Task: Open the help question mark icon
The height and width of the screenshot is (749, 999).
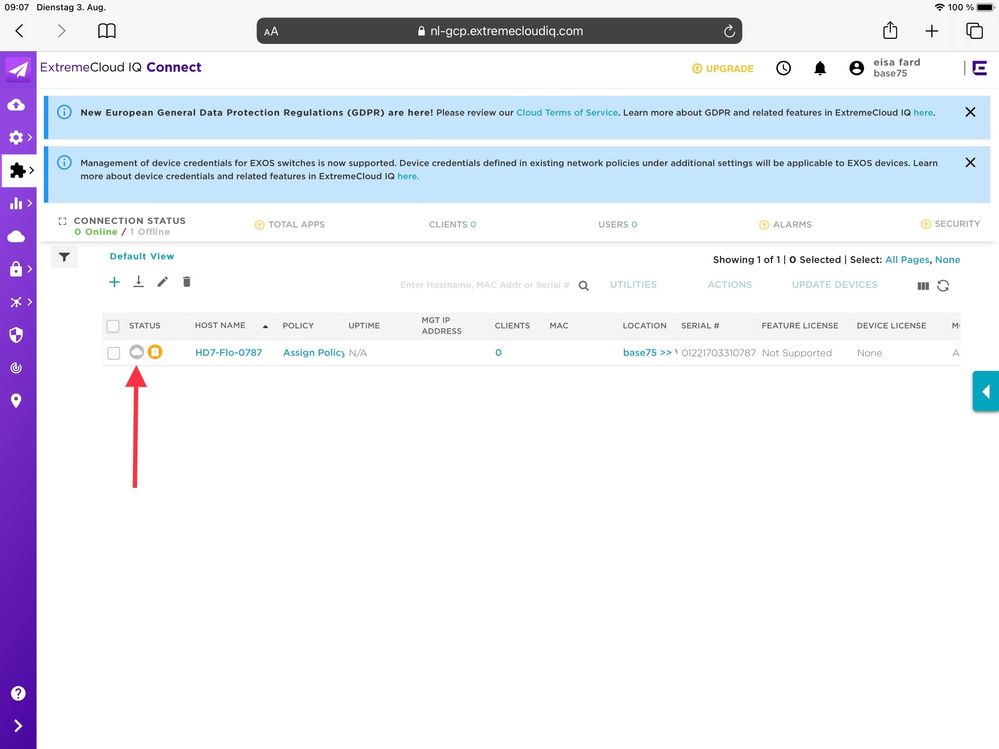Action: [18, 693]
